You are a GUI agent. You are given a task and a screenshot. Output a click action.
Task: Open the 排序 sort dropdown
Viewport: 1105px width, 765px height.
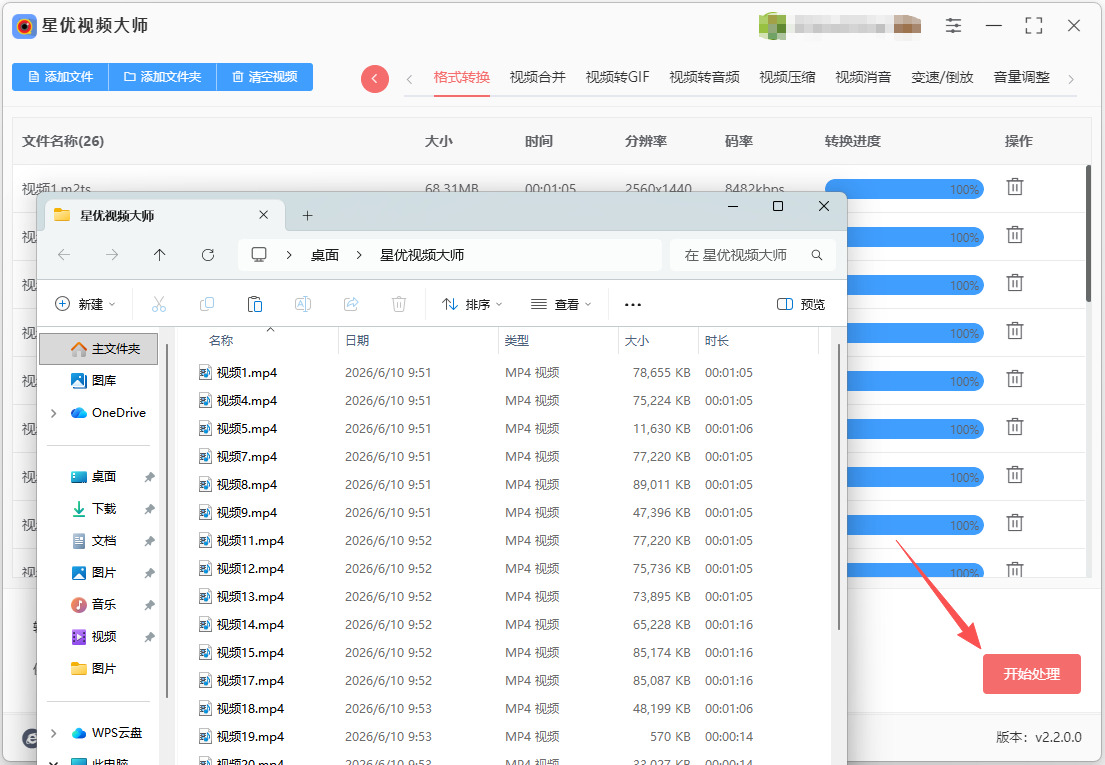pyautogui.click(x=472, y=304)
